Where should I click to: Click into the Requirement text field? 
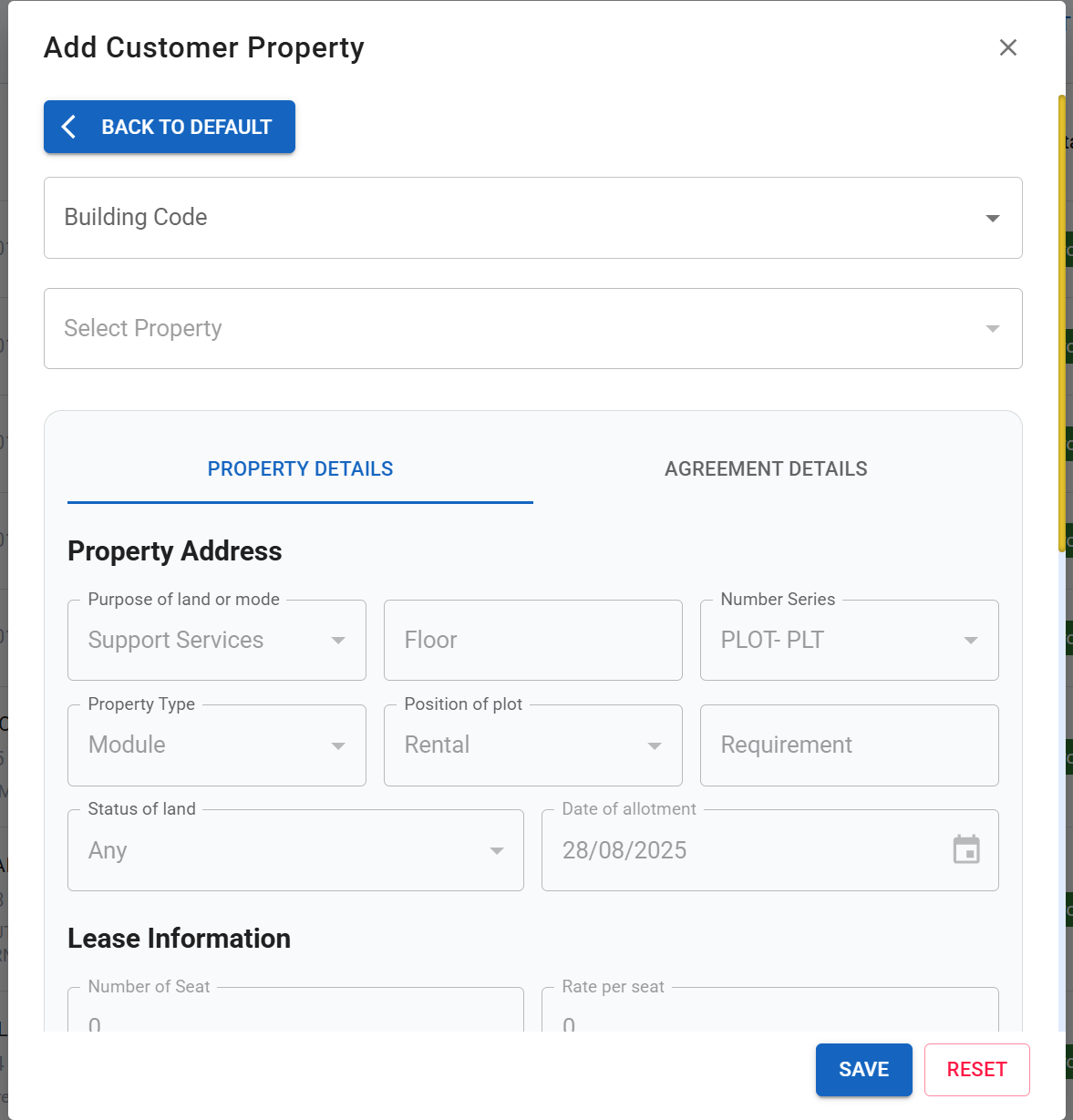click(849, 745)
